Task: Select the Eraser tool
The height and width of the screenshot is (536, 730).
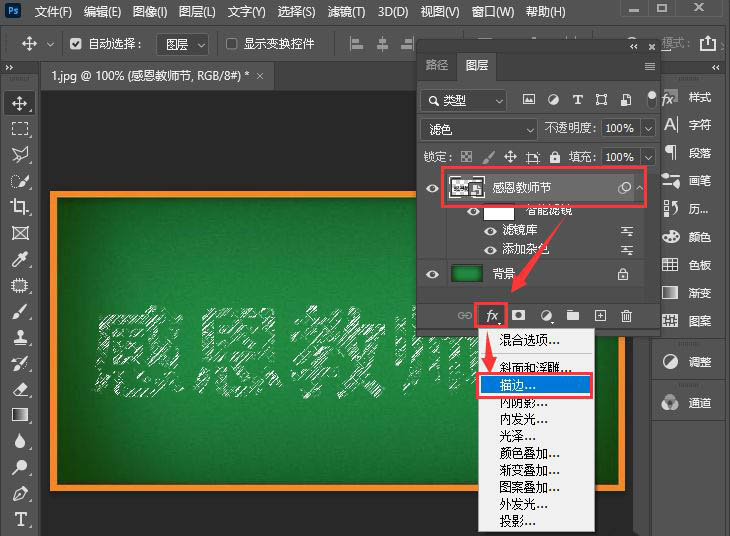Action: pyautogui.click(x=20, y=389)
